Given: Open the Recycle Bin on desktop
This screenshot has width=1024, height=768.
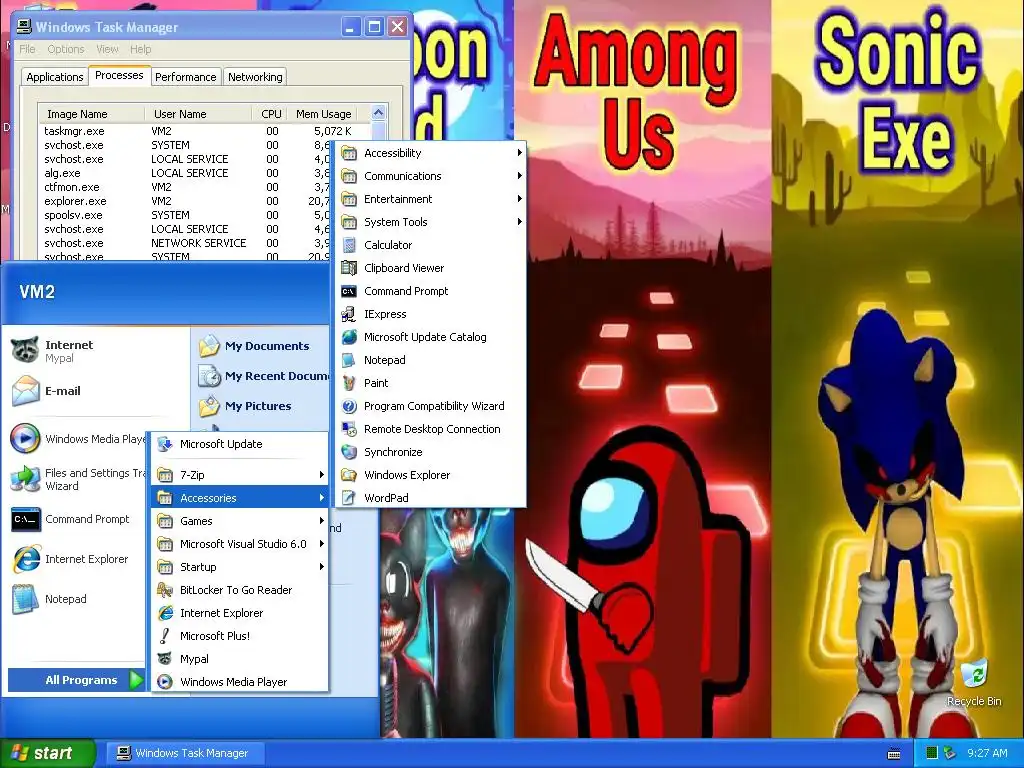Looking at the screenshot, I should coord(974,683).
